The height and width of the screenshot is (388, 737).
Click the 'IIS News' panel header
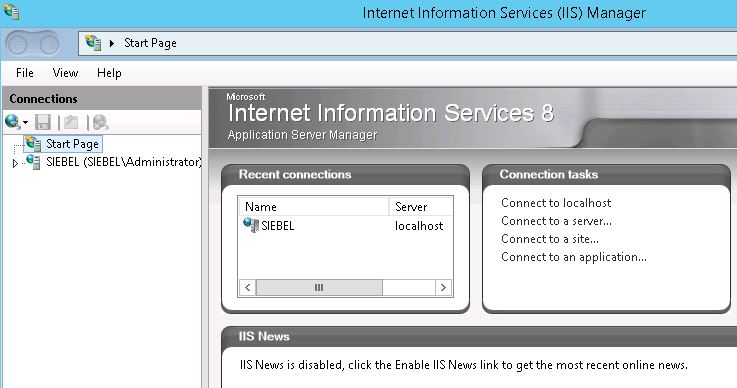click(x=479, y=336)
